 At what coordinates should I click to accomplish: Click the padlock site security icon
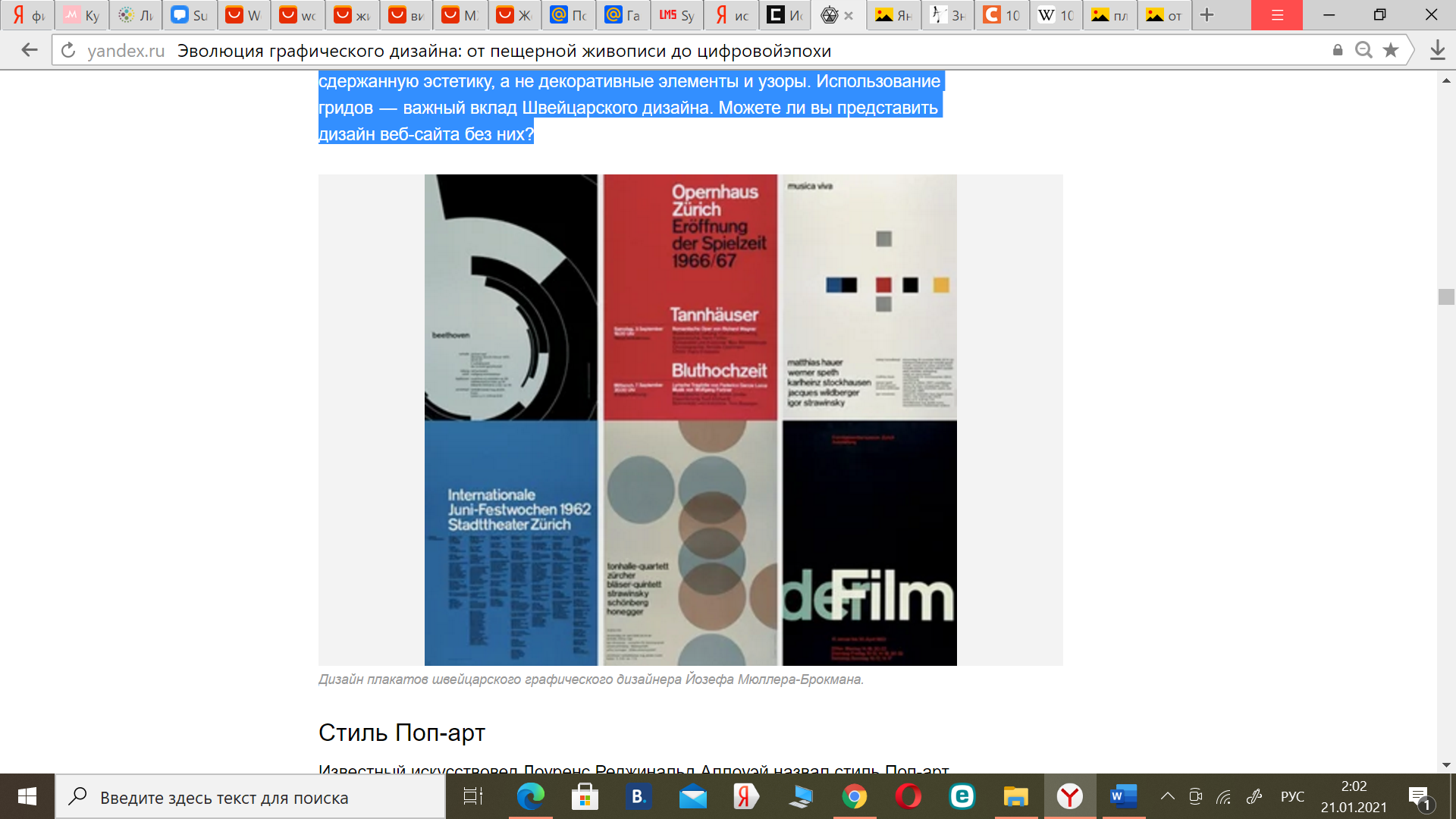click(1338, 50)
